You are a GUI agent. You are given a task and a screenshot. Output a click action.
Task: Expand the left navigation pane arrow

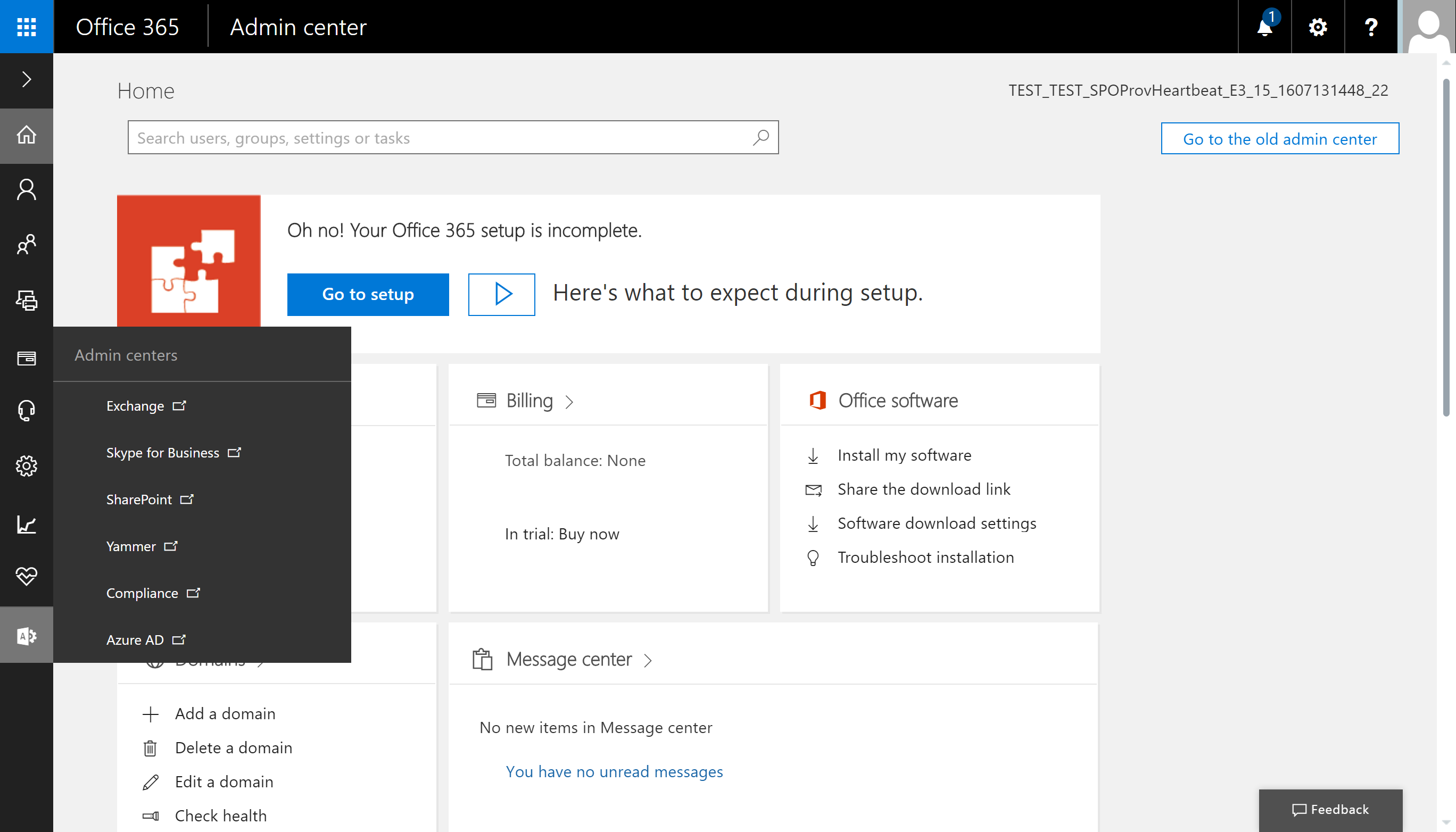[x=26, y=79]
